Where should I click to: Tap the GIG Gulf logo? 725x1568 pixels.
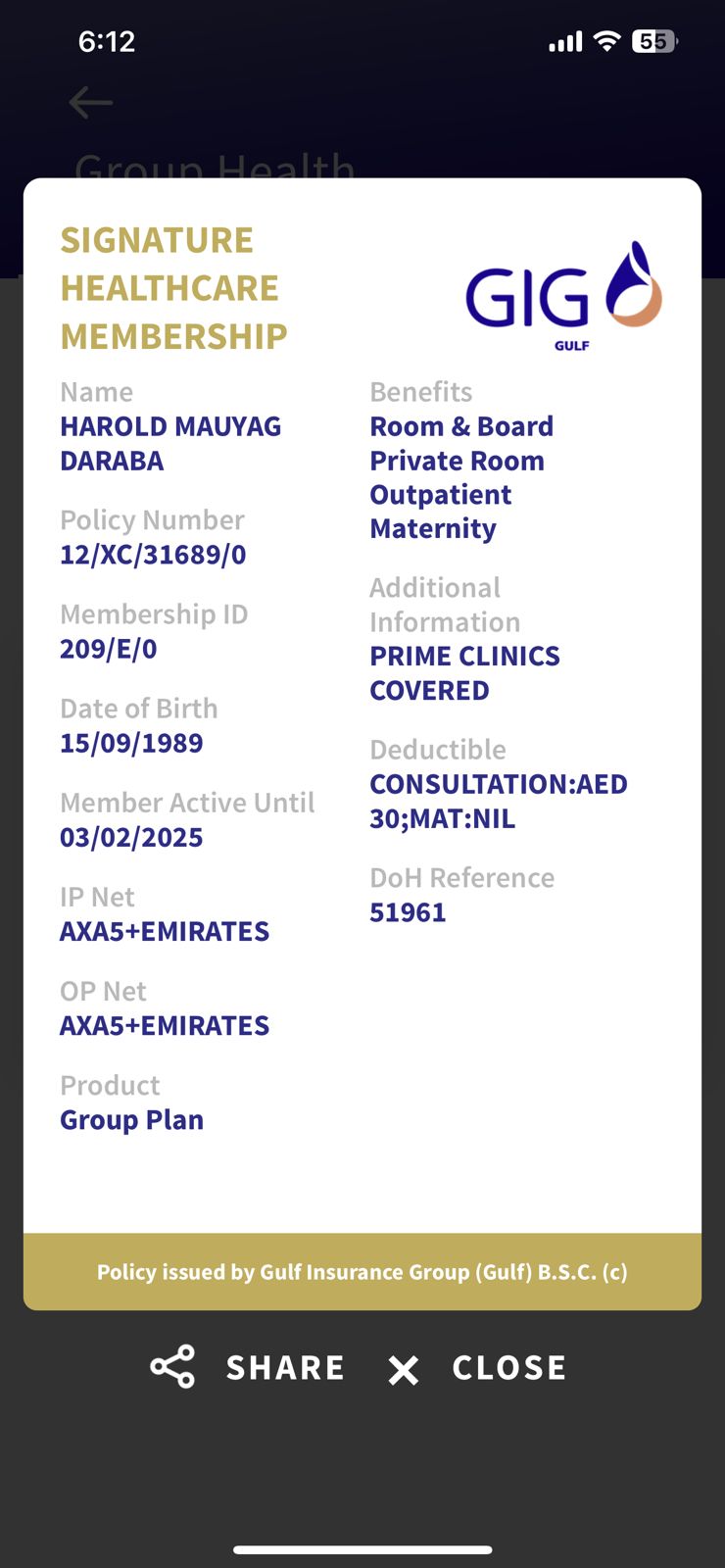click(564, 294)
